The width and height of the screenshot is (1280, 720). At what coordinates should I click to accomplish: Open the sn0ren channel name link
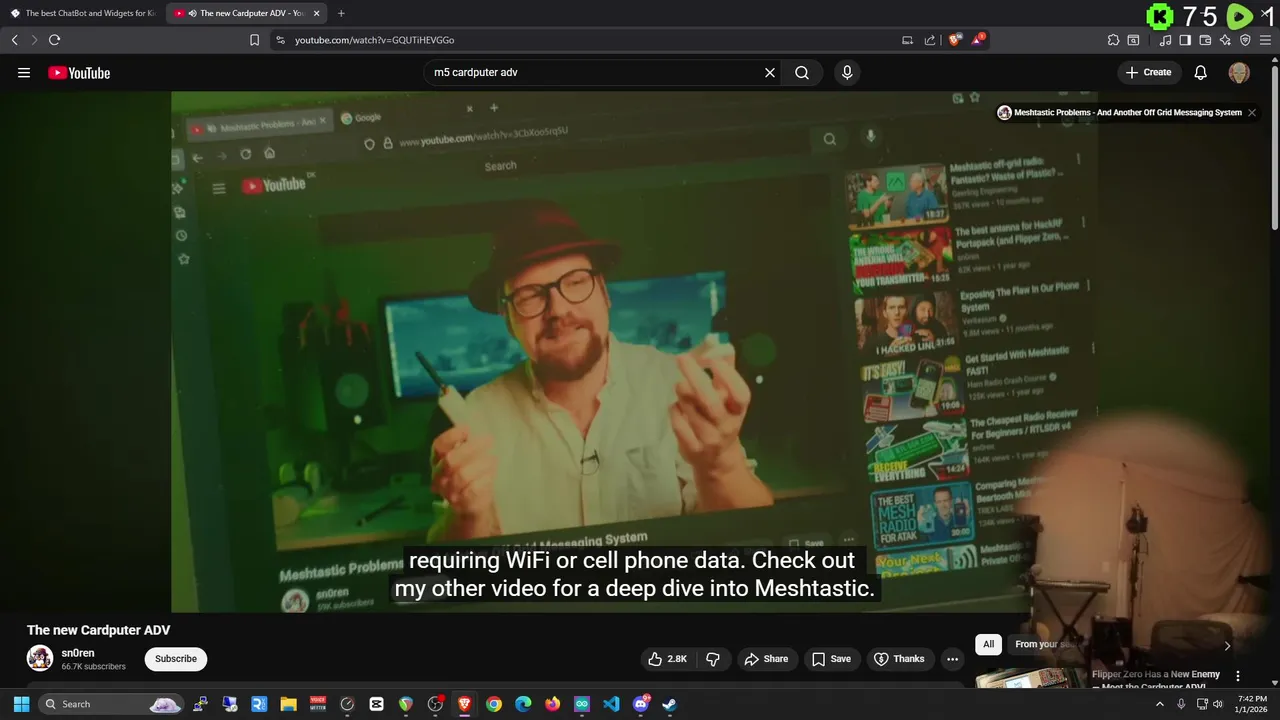[x=78, y=653]
